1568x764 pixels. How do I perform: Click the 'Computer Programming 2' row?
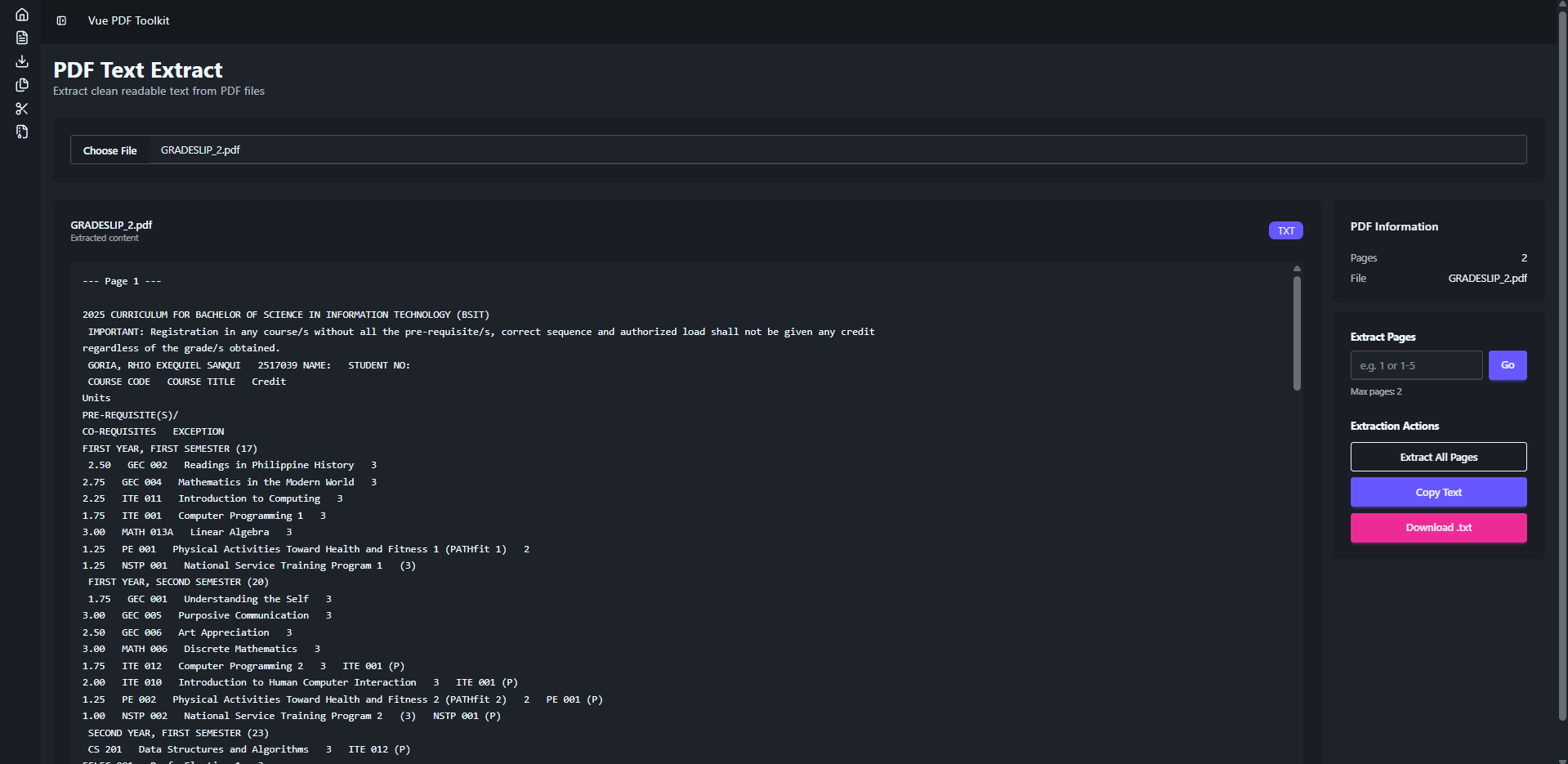243,666
